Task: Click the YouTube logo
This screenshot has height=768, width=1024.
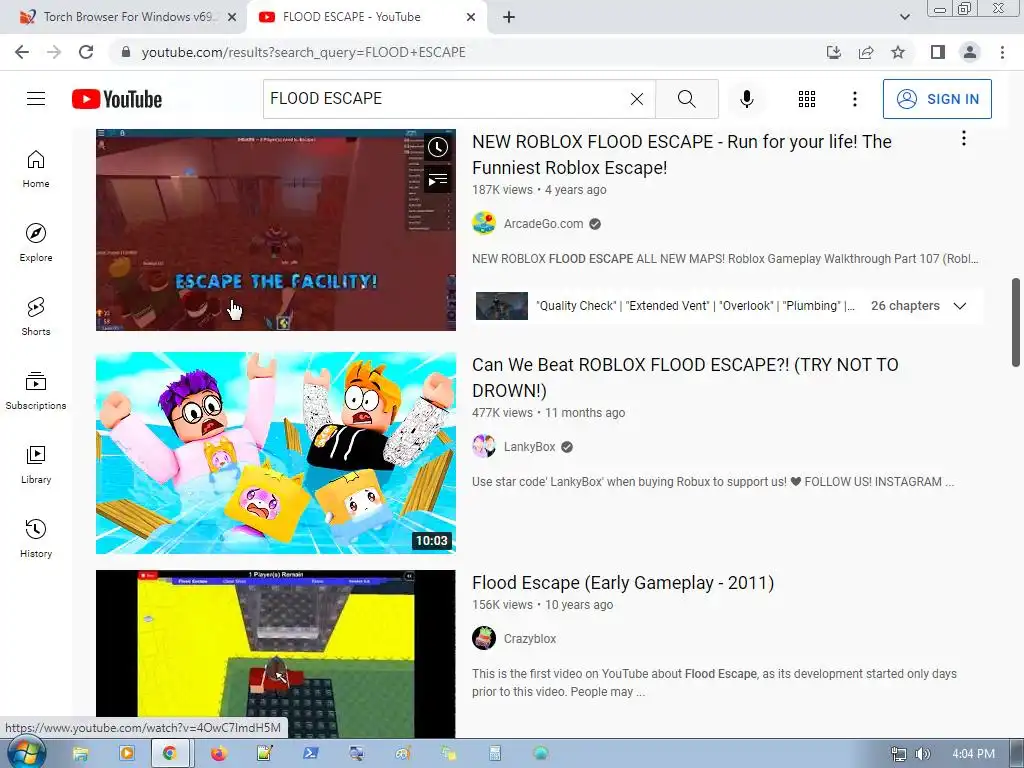Action: [117, 99]
